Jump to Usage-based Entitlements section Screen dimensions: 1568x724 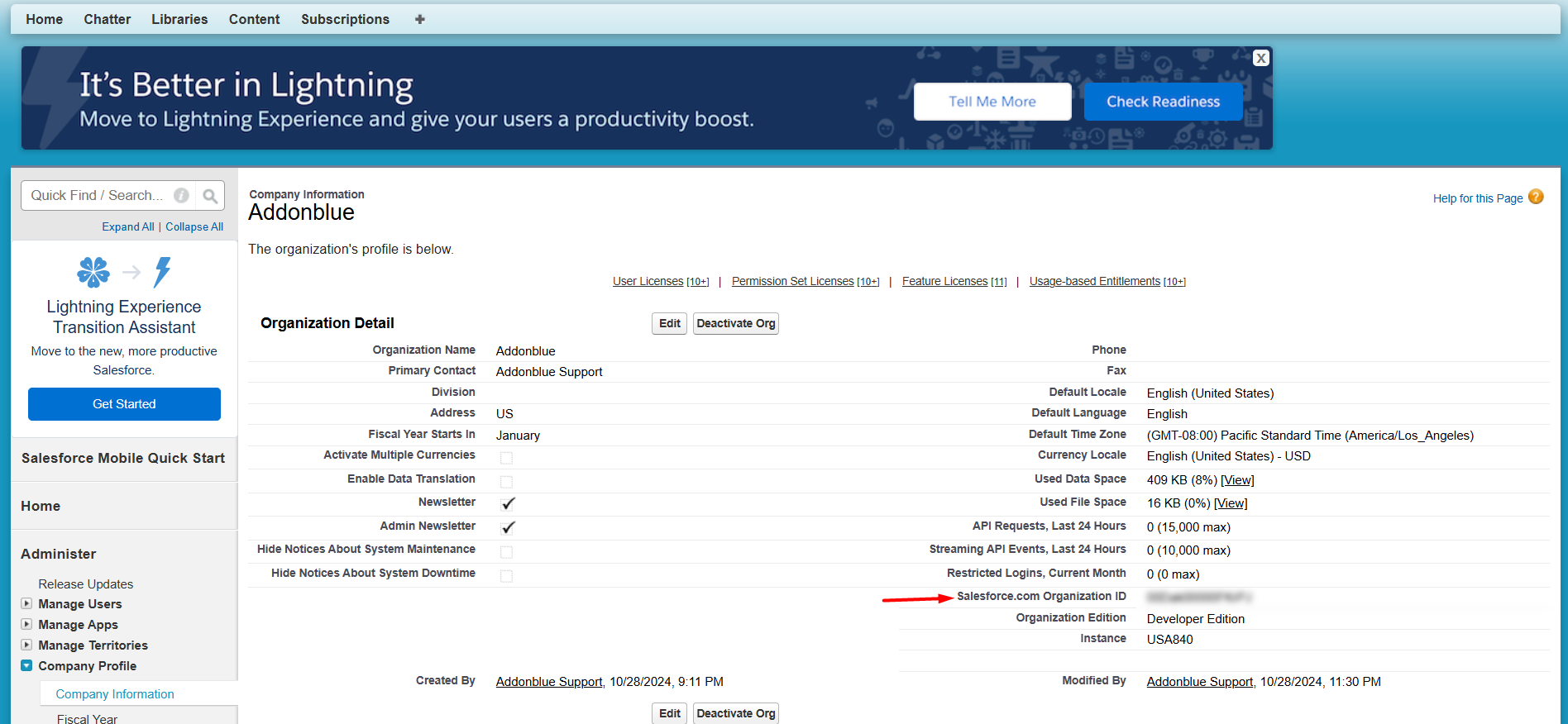pyautogui.click(x=1095, y=281)
